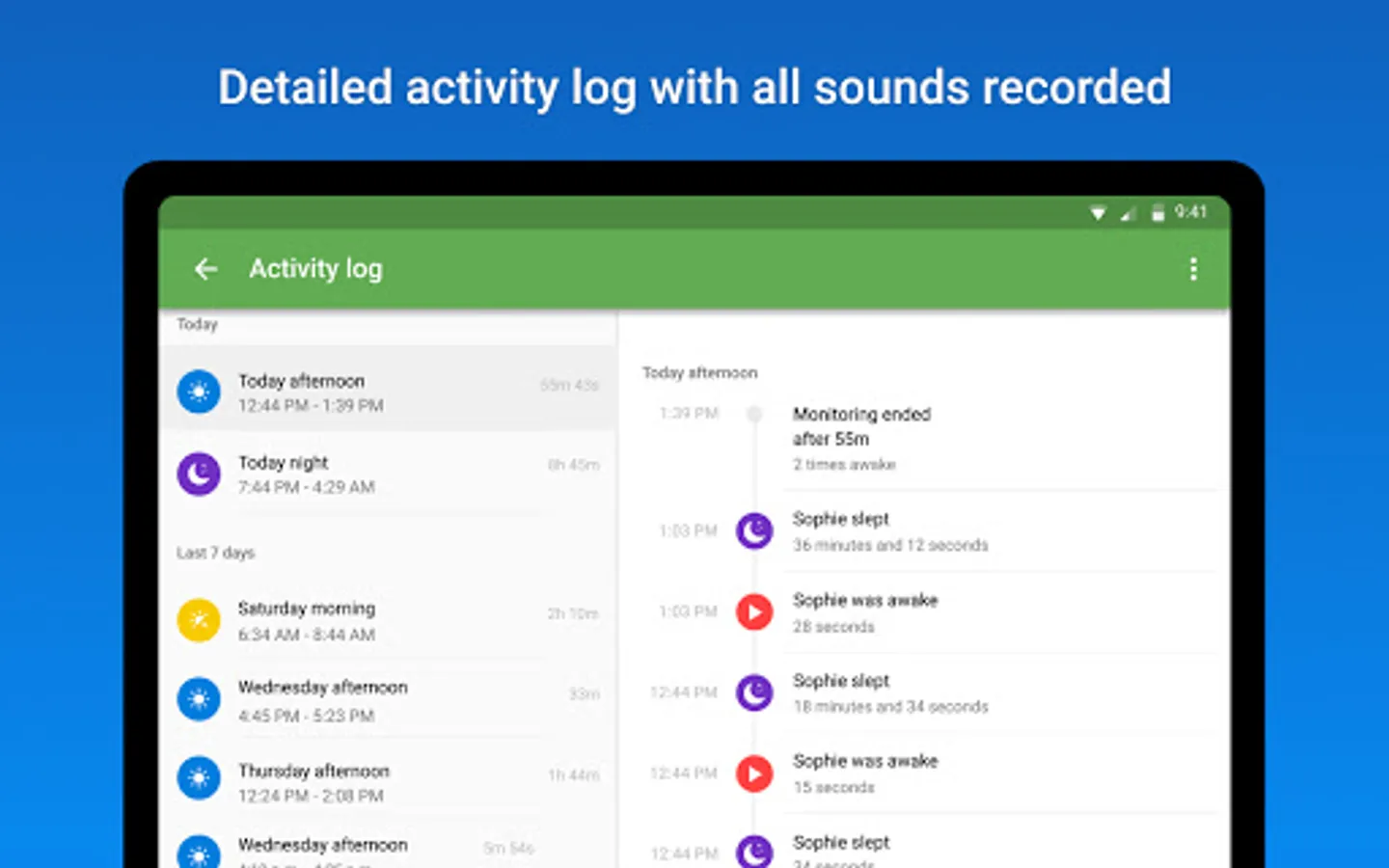The height and width of the screenshot is (868, 1389).
Task: Play the 28 seconds awake recording
Action: pyautogui.click(x=754, y=611)
